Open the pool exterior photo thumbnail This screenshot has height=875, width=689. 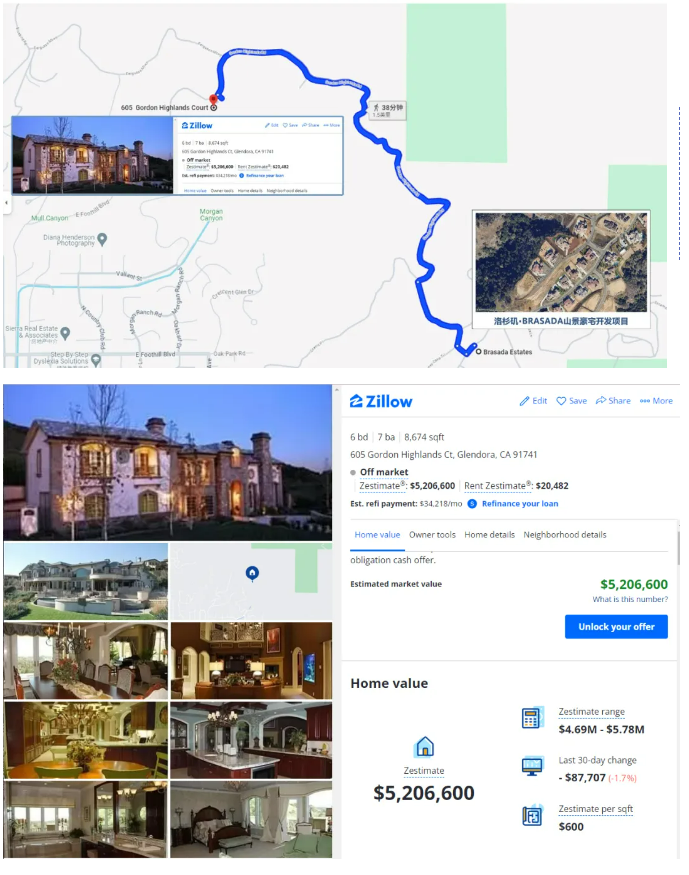tap(85, 581)
